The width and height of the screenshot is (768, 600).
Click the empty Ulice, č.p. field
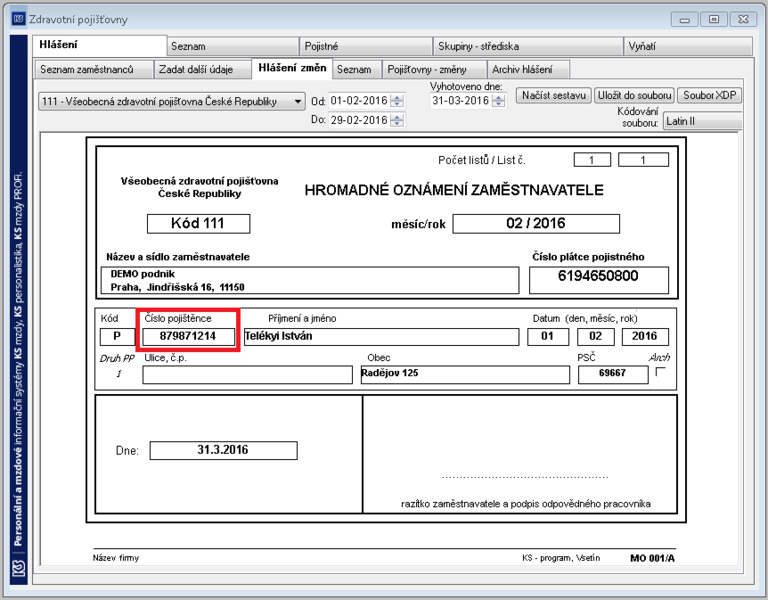point(247,374)
